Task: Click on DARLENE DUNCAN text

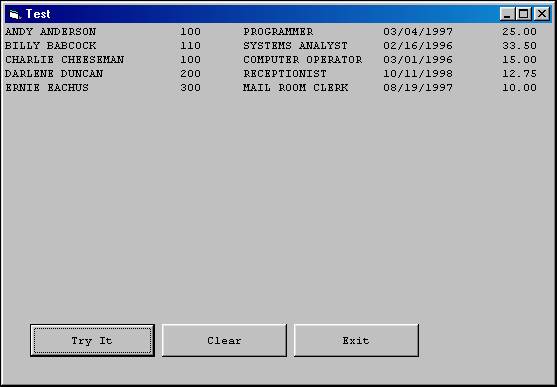Action: (x=54, y=74)
